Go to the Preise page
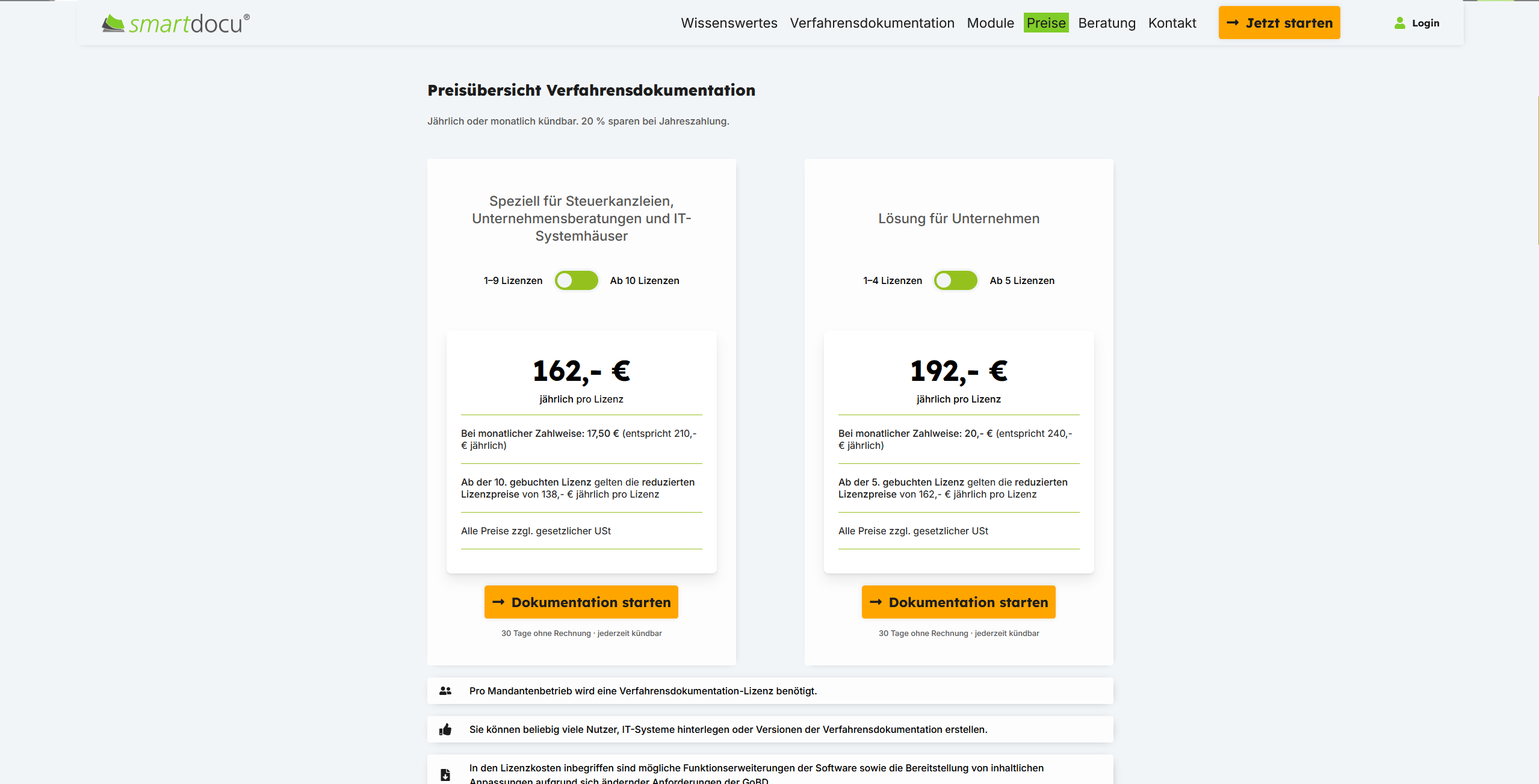 tap(1045, 23)
